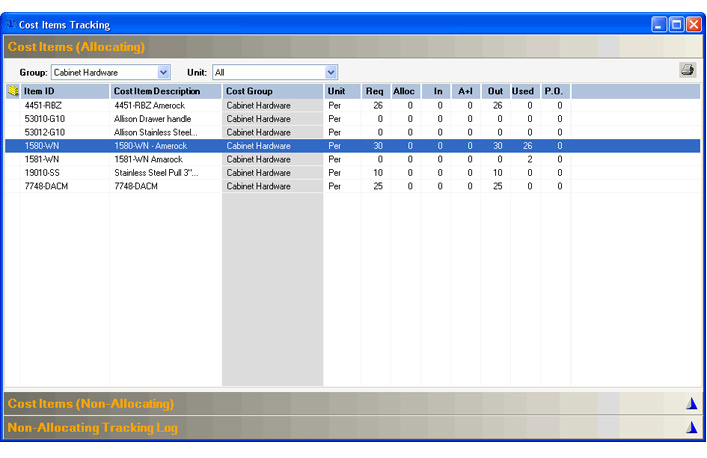Screen dimensions: 707x458
Task: Click the Out value 25 in 7748-DACM row
Action: 497,187
